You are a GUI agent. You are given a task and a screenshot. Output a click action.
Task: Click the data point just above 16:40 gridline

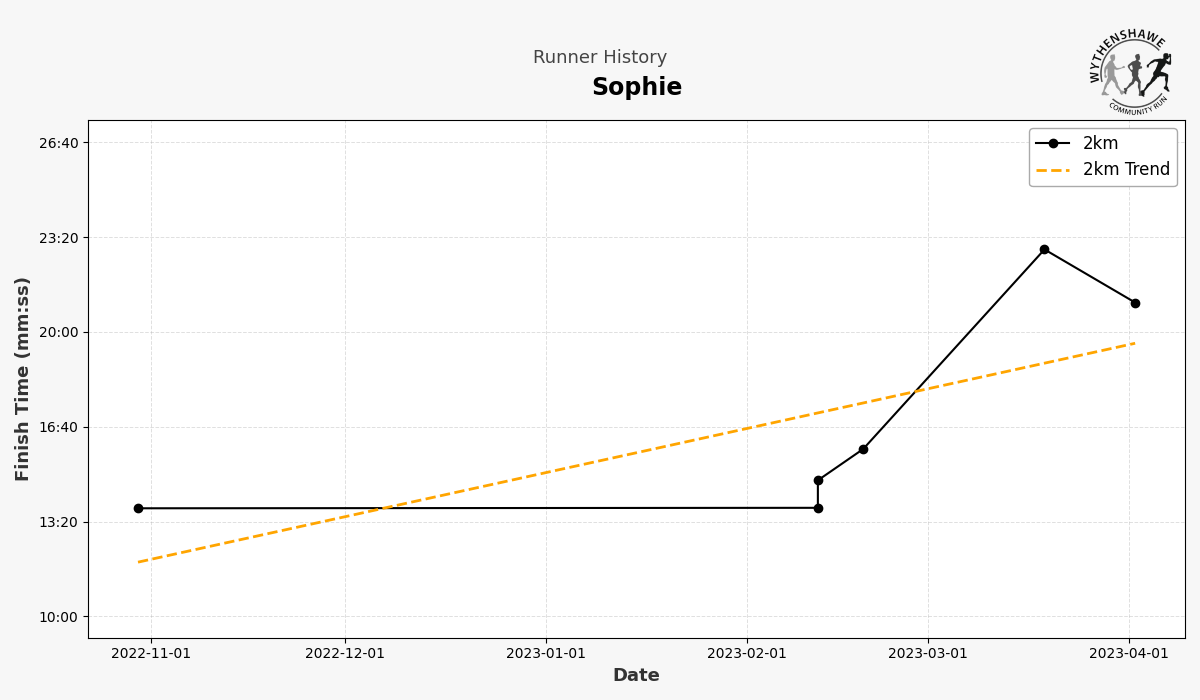coord(863,449)
